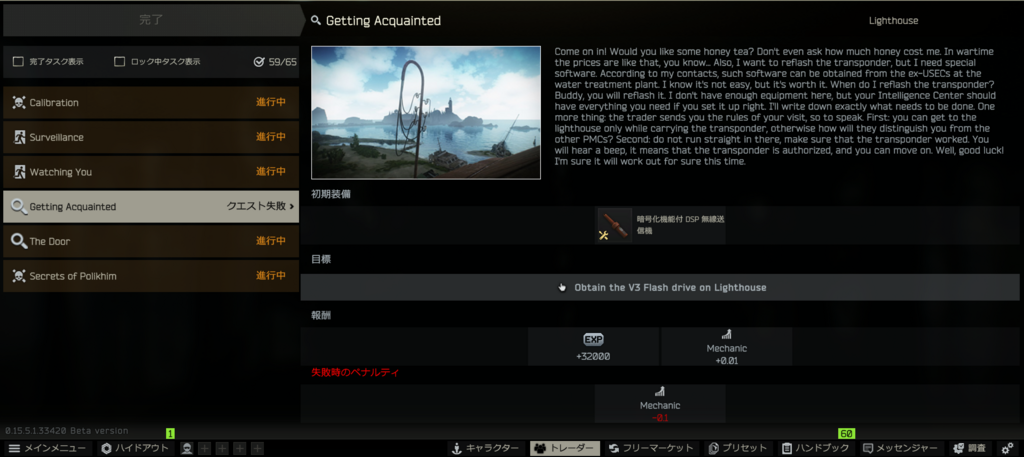Click the skull icon on Calibration task
This screenshot has width=1024, height=457.
pos(19,102)
